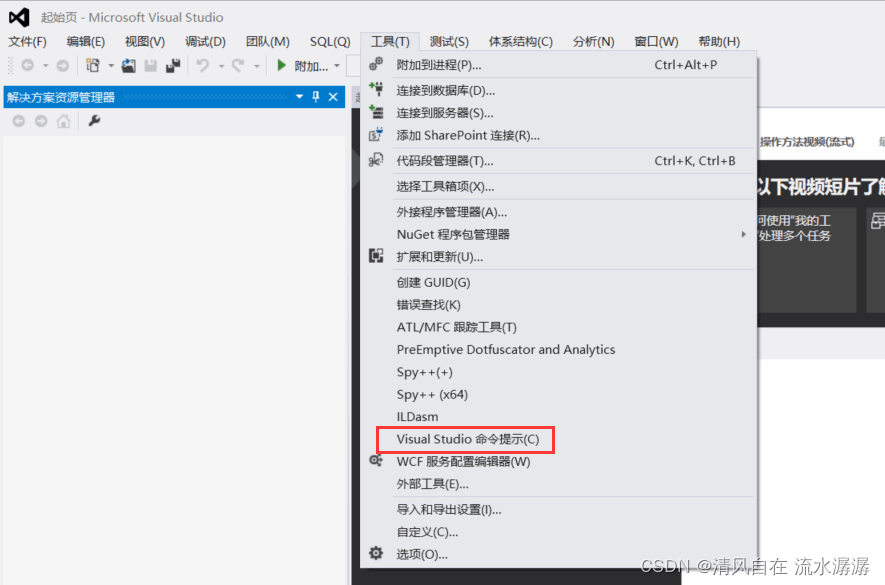The height and width of the screenshot is (585, 885).
Task: Open the 团队(M) menu
Action: point(268,42)
